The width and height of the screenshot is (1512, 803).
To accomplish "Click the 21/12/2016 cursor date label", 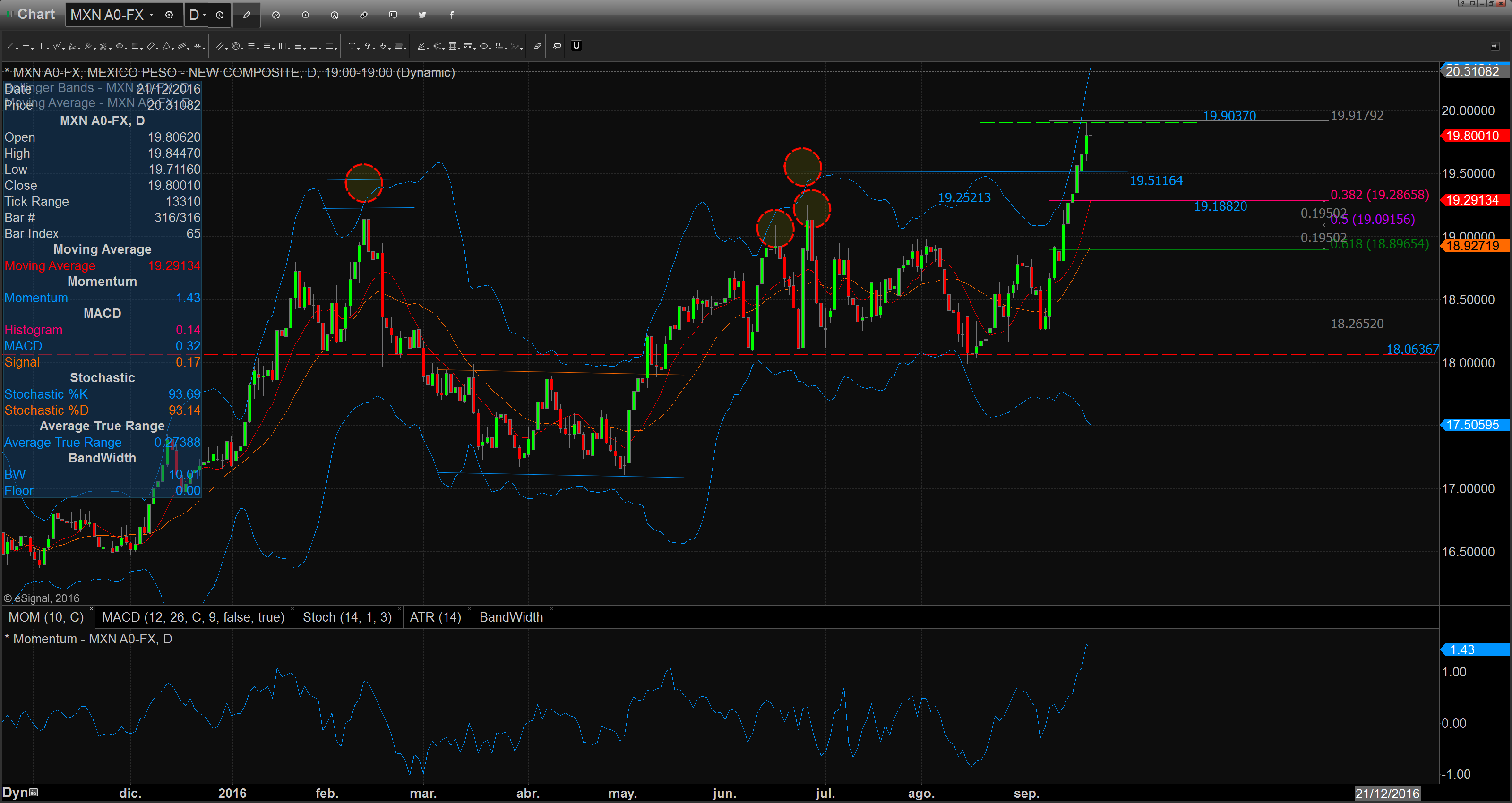I will [x=1388, y=794].
